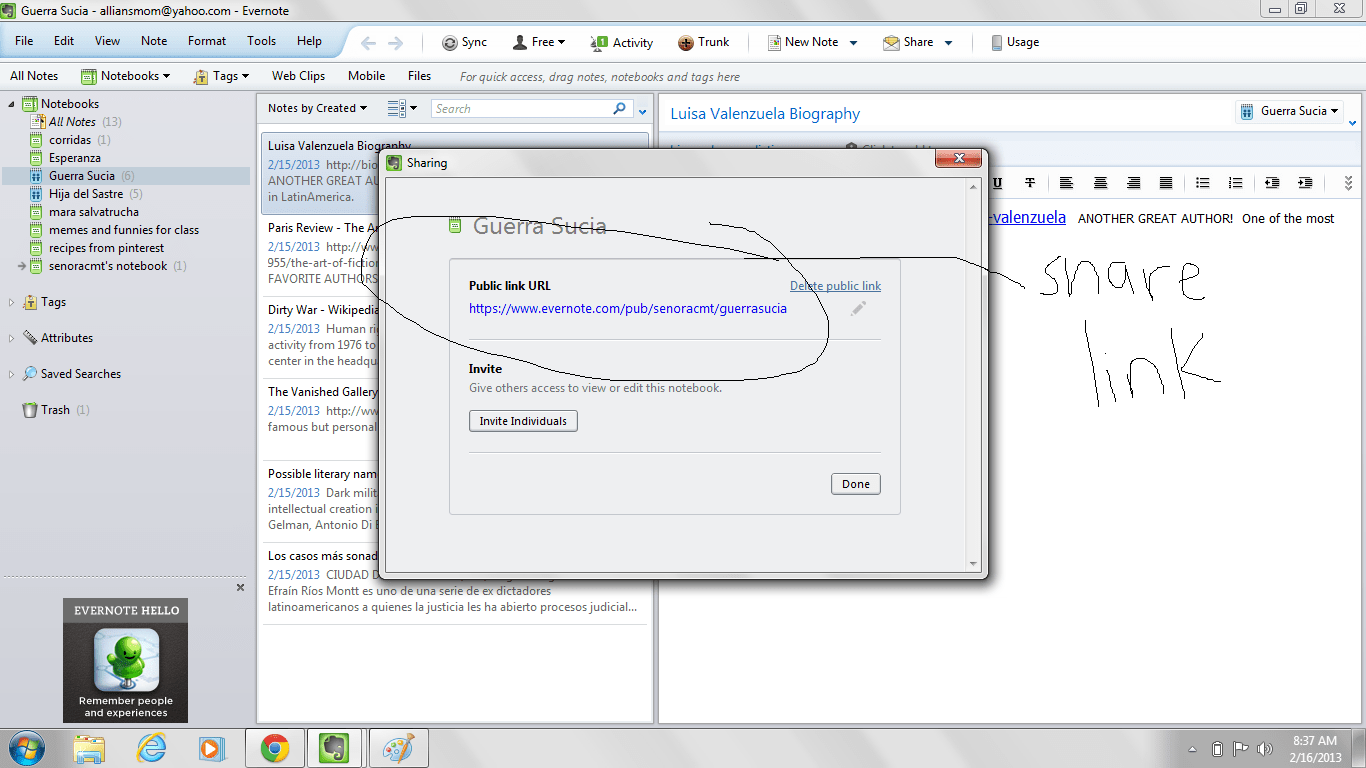The width and height of the screenshot is (1366, 768).
Task: Collapse the Notebooks tree
Action: [12, 104]
